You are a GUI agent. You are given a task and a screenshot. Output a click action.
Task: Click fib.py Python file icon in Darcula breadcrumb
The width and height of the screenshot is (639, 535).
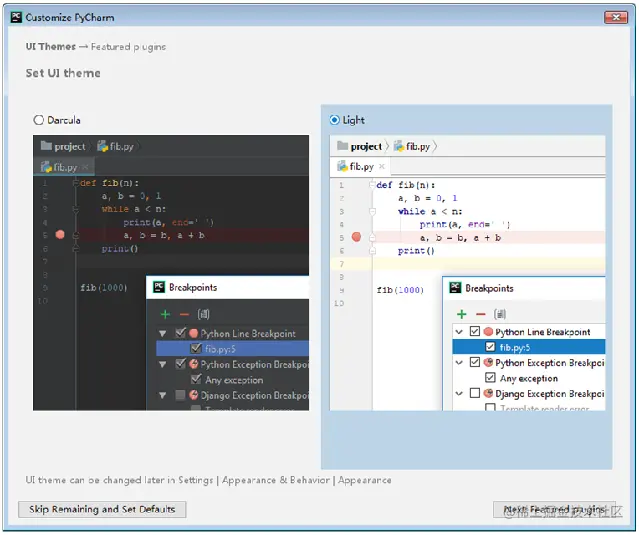coord(102,146)
